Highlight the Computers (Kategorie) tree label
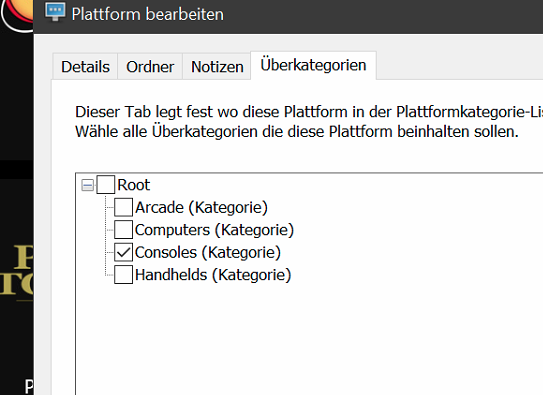The image size is (543, 395). (214, 230)
